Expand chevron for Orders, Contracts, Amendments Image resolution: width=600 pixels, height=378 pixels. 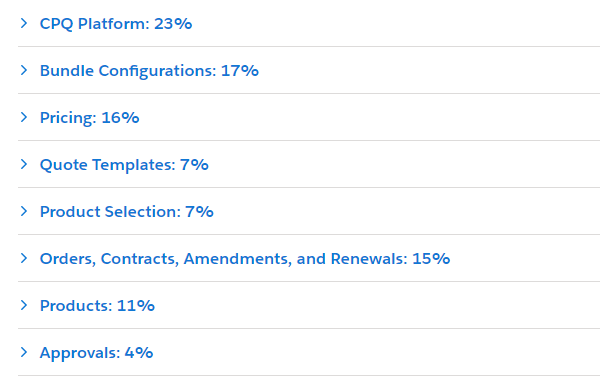pos(24,258)
